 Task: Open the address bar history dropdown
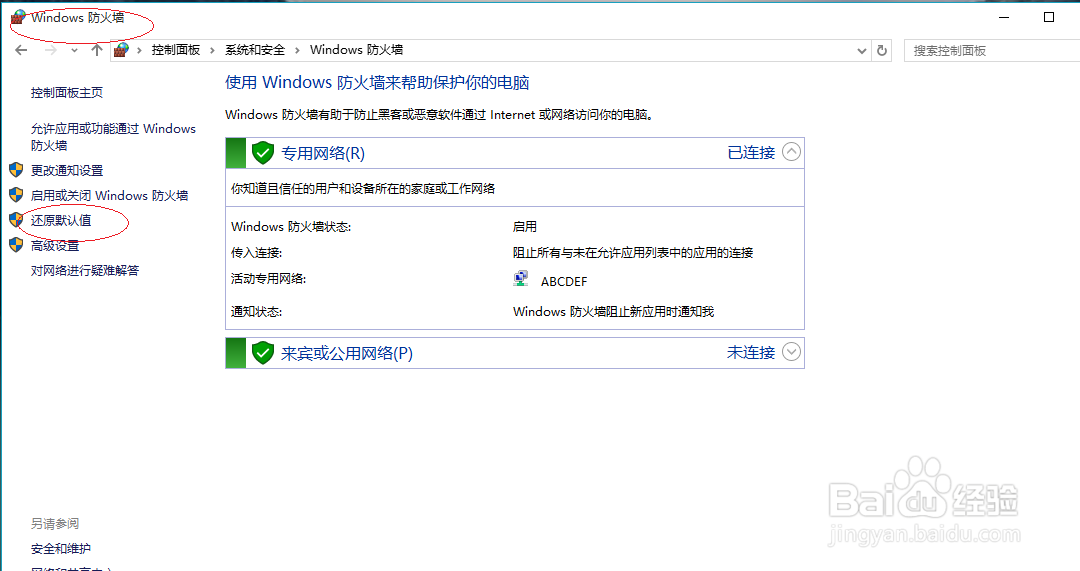pyautogui.click(x=861, y=50)
